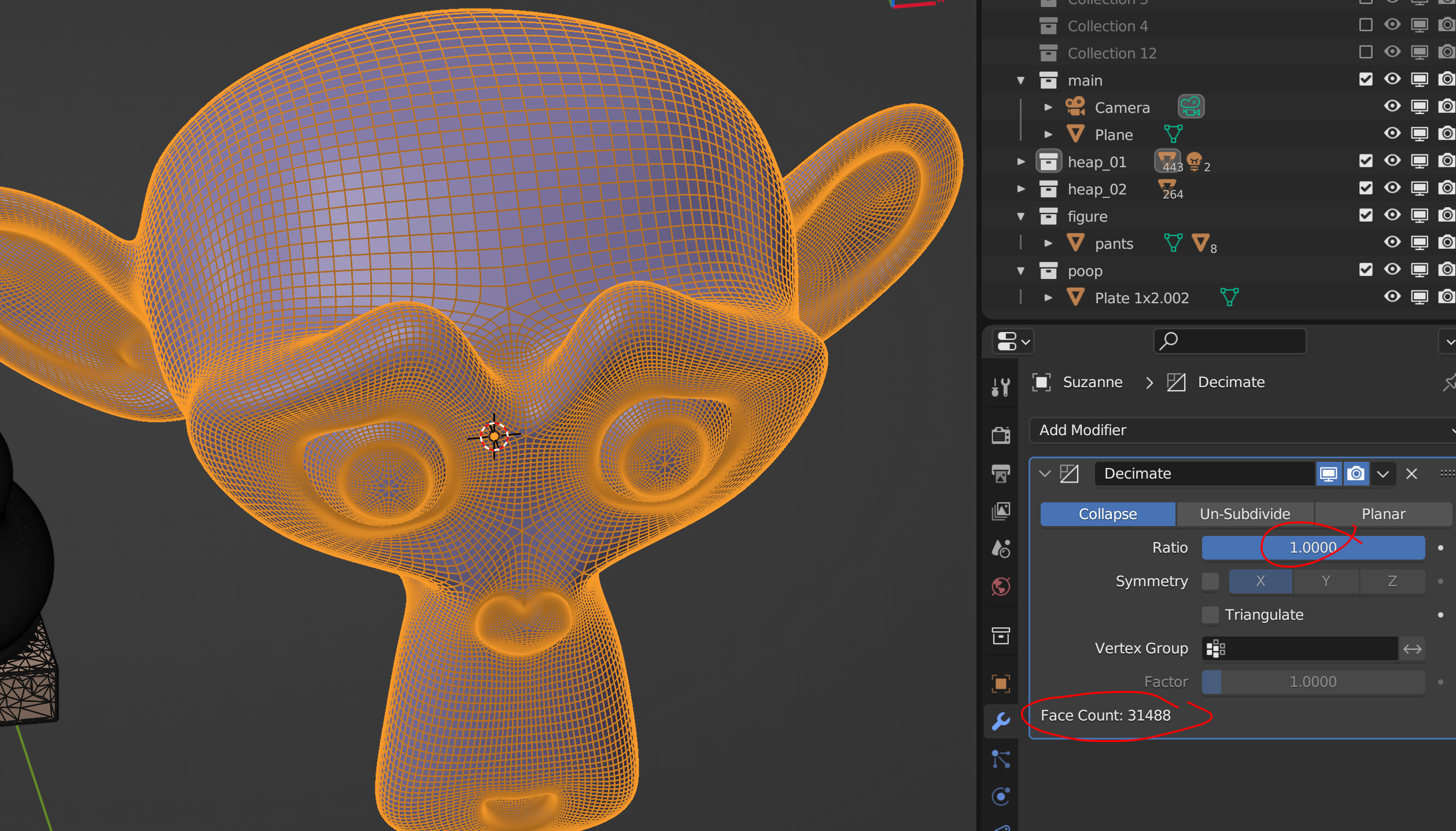Uncheck the heap_01 collection checkbox

[x=1366, y=161]
